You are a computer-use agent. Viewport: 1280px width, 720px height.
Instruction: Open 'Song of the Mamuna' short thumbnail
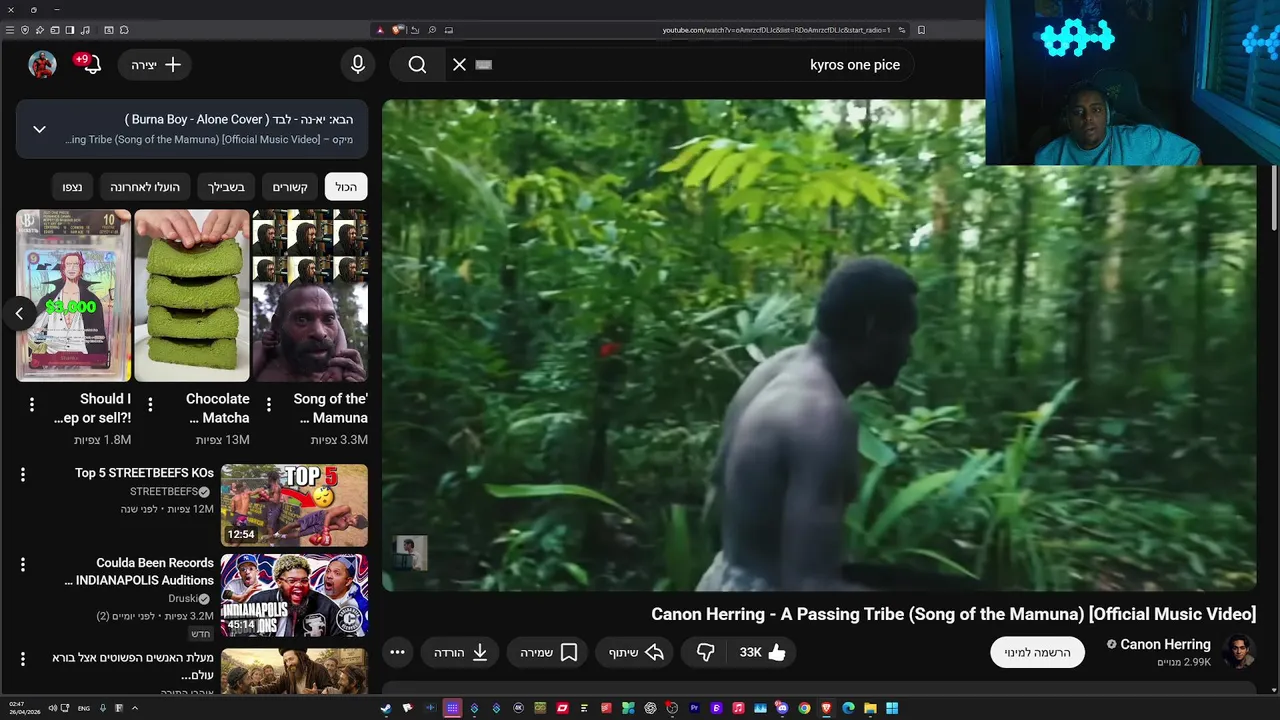point(310,296)
